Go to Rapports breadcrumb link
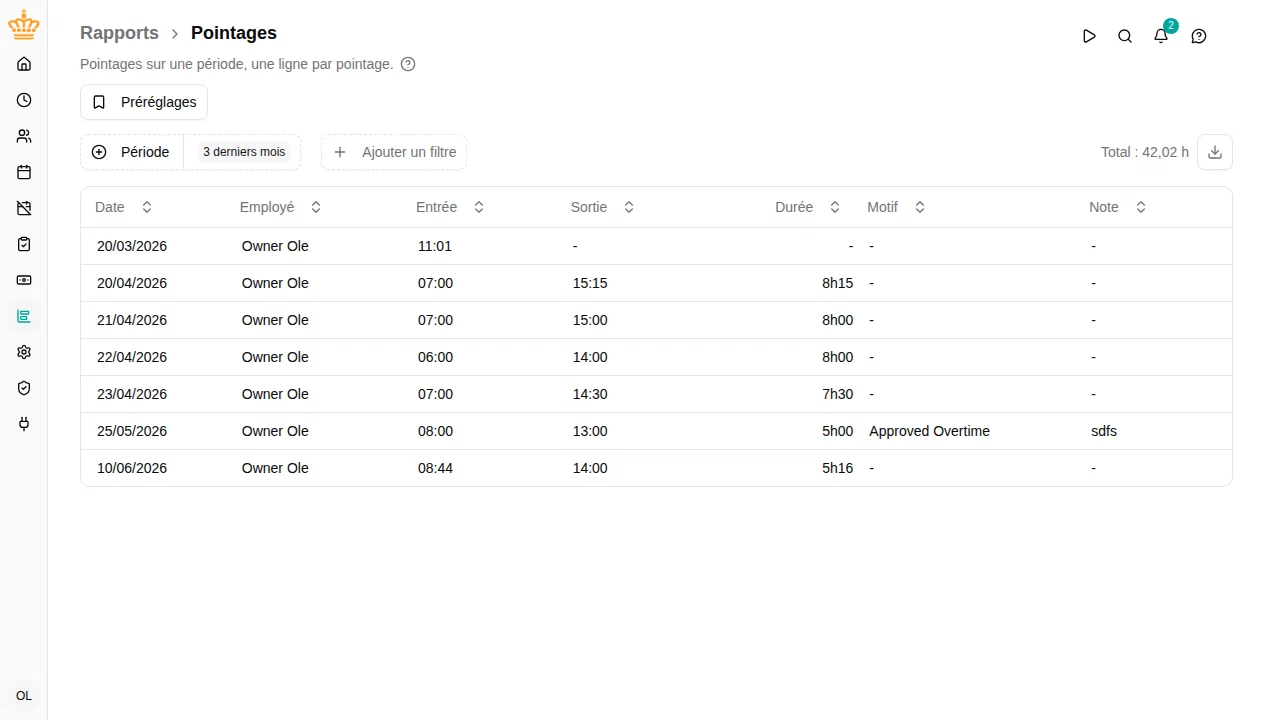The image size is (1280, 720). coord(119,33)
